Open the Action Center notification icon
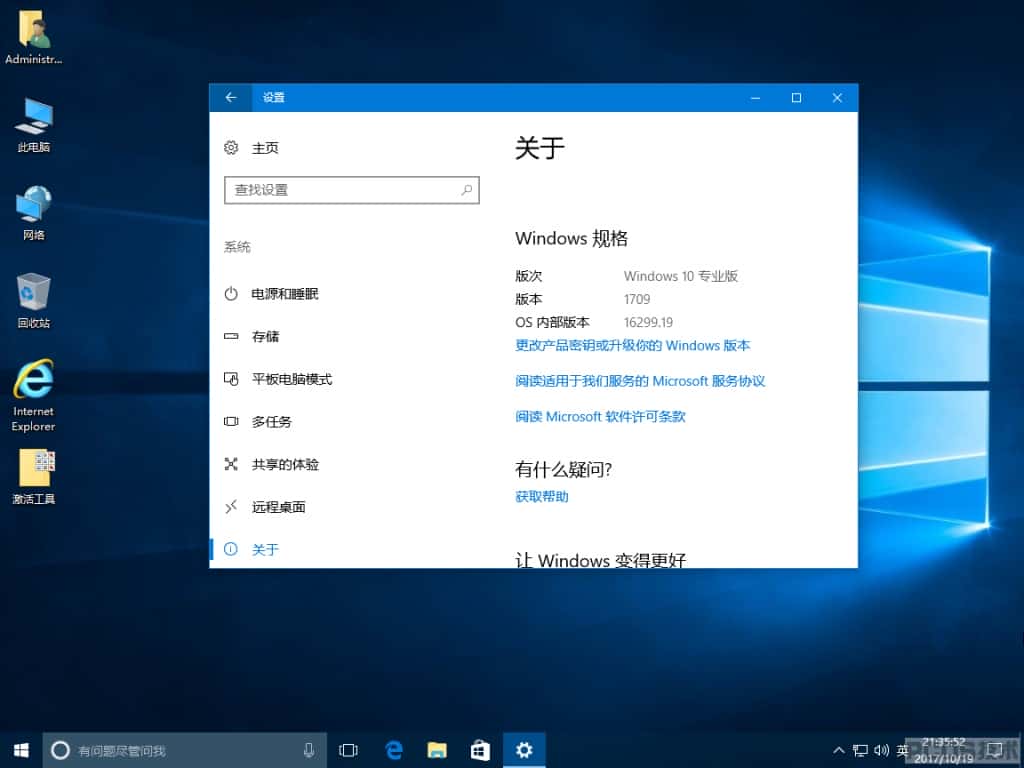 tap(995, 750)
